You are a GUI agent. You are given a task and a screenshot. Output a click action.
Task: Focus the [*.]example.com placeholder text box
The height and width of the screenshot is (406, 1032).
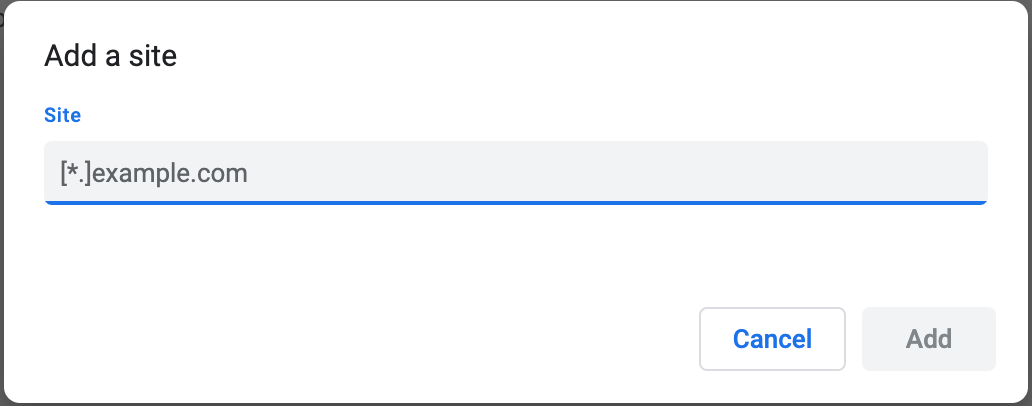pos(515,173)
